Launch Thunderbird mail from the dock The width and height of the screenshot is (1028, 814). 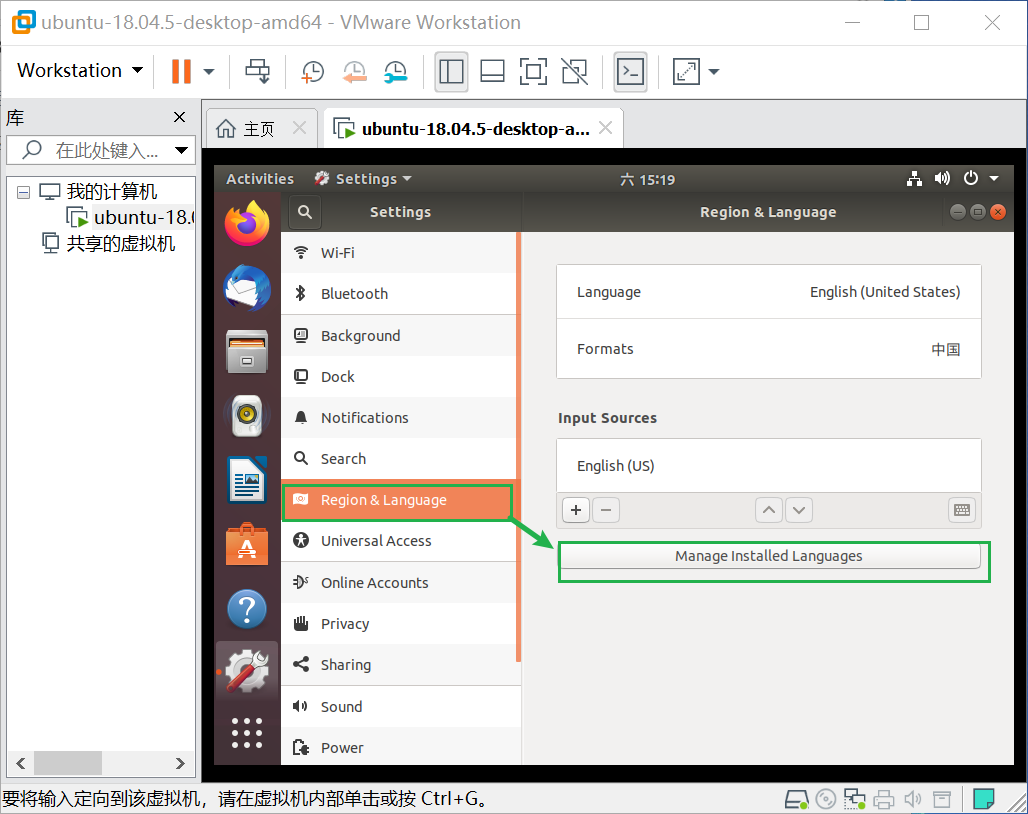tap(247, 288)
